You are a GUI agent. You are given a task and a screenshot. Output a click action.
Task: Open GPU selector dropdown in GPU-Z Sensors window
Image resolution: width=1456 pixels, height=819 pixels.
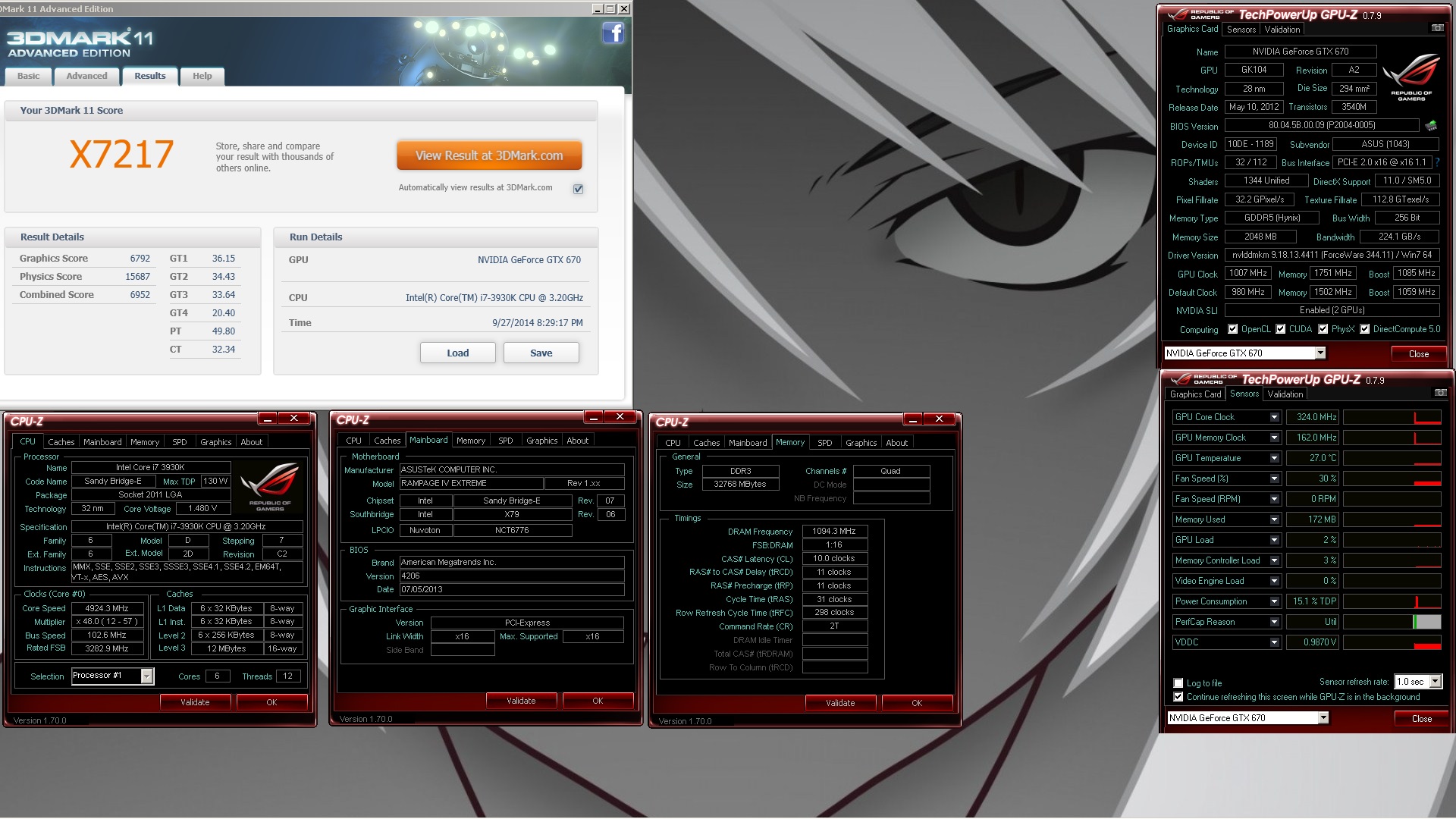(x=1323, y=718)
